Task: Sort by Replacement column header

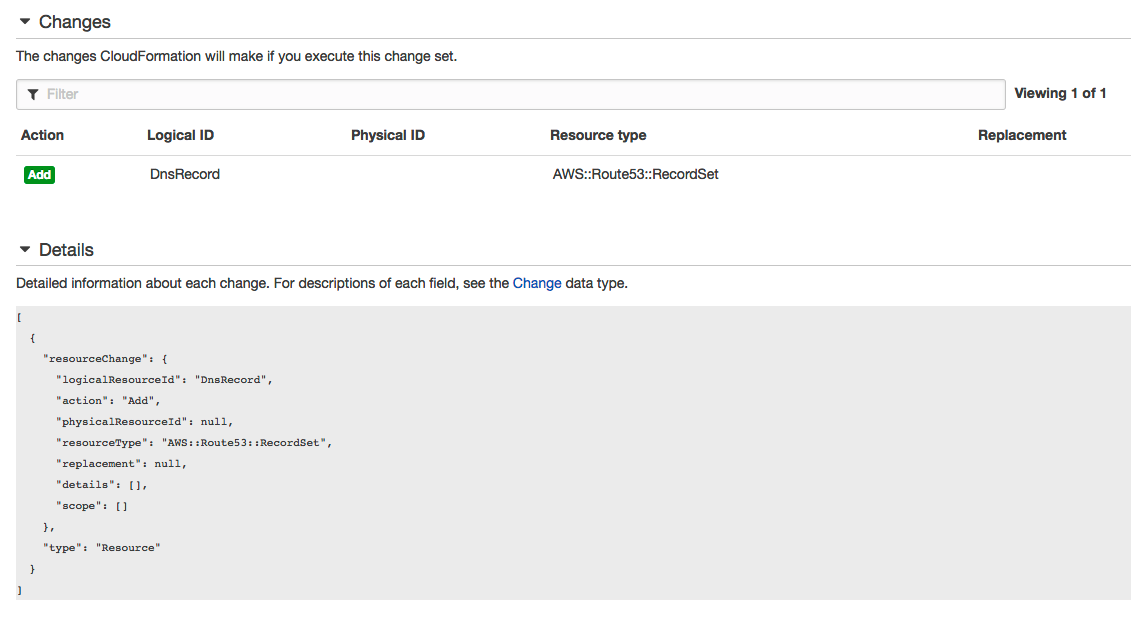Action: point(1022,135)
